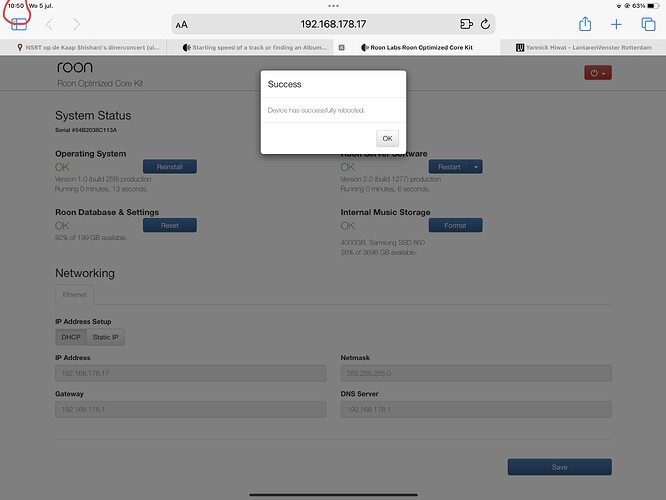
Task: Click the roon logo
Action: tap(75, 67)
